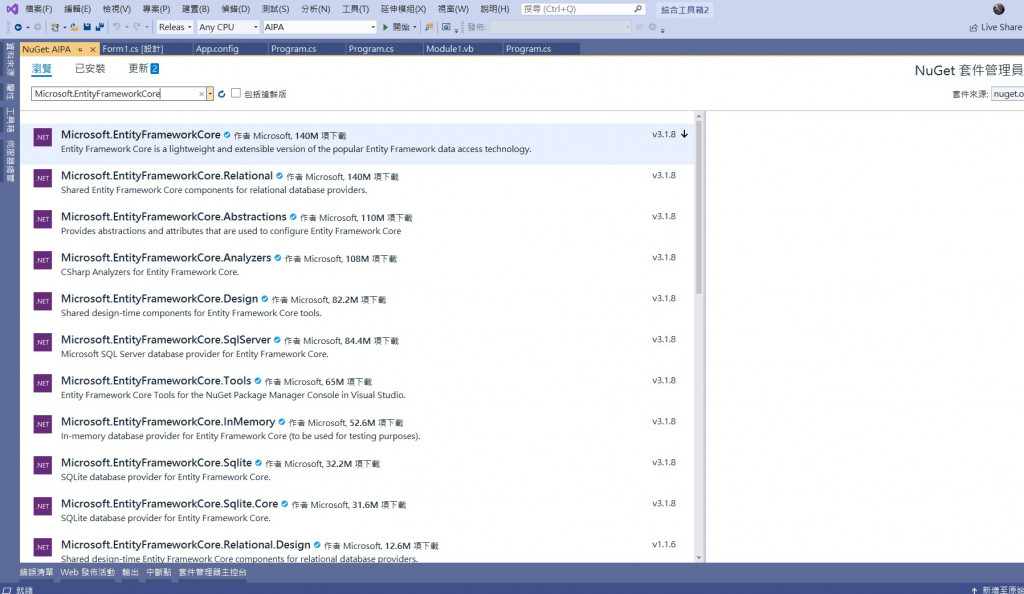Select the 瀏覽 tab
Viewport: 1024px width, 594px height.
tap(41, 69)
